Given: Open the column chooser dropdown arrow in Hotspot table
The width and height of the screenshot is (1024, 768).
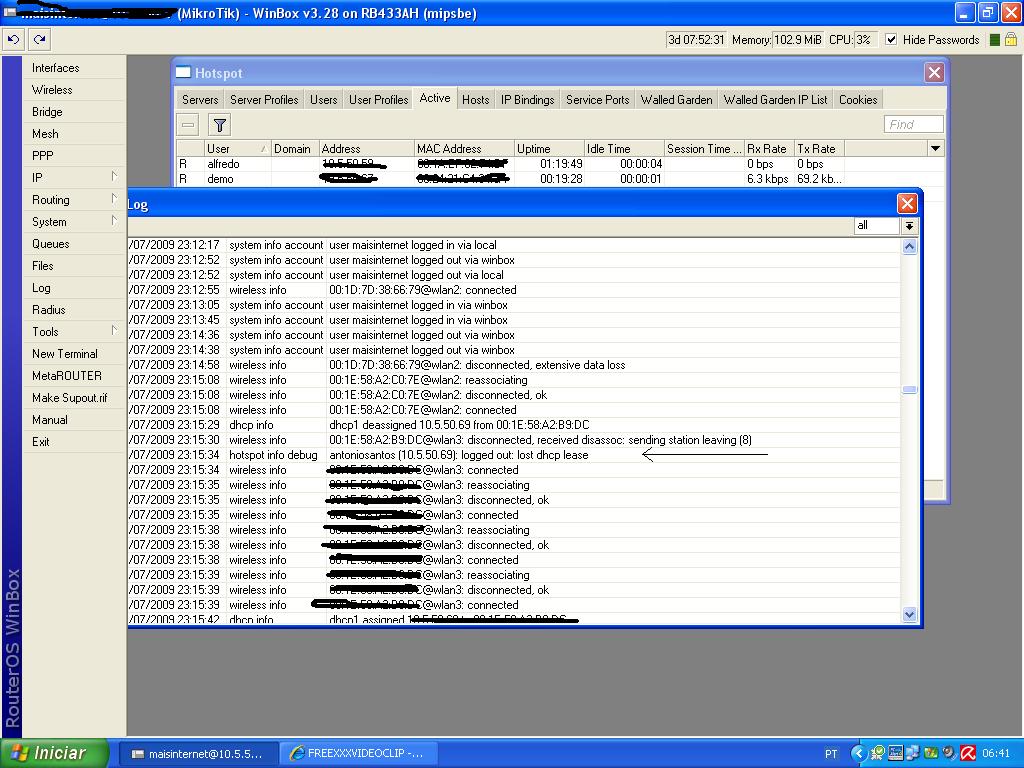Looking at the screenshot, I should [935, 149].
